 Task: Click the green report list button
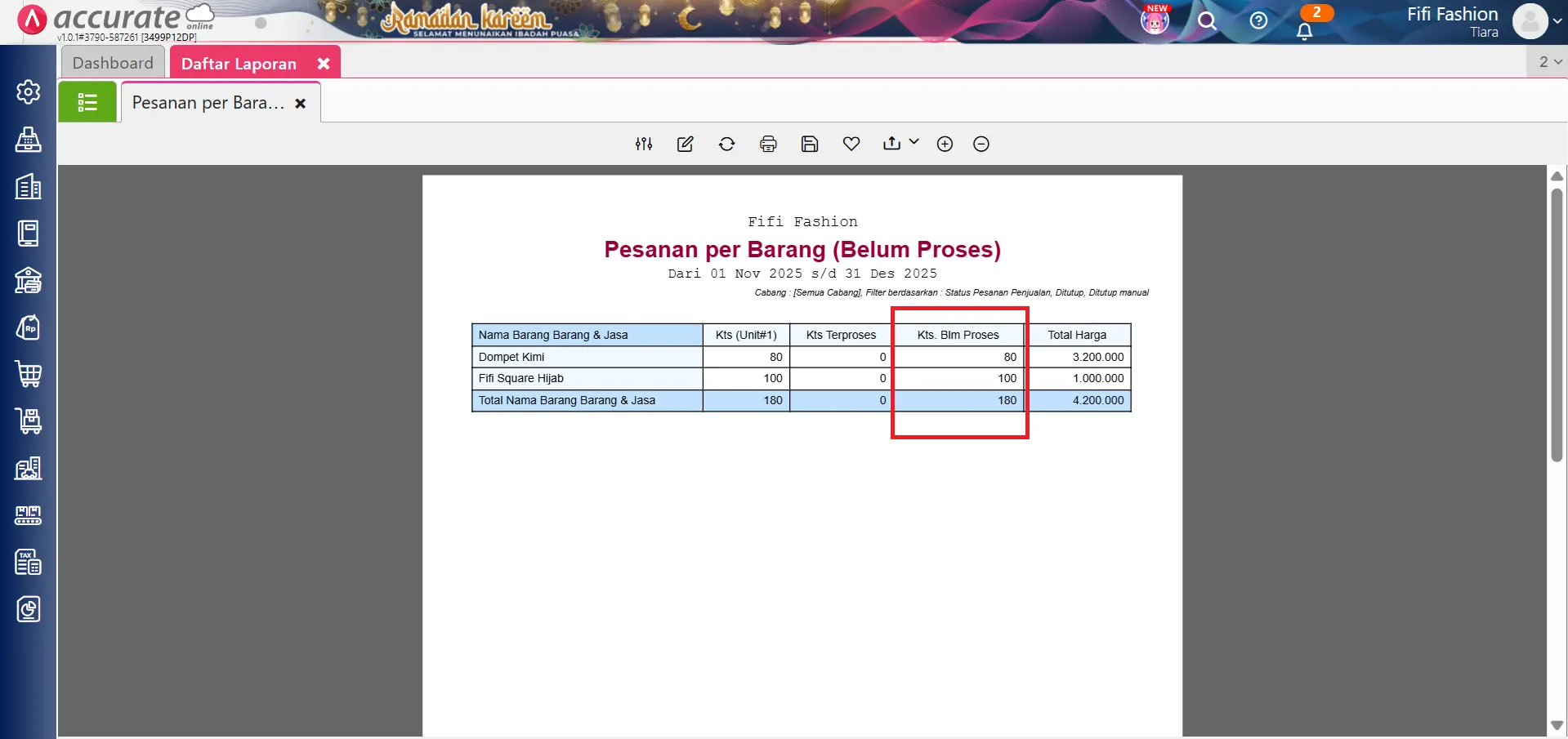[87, 103]
